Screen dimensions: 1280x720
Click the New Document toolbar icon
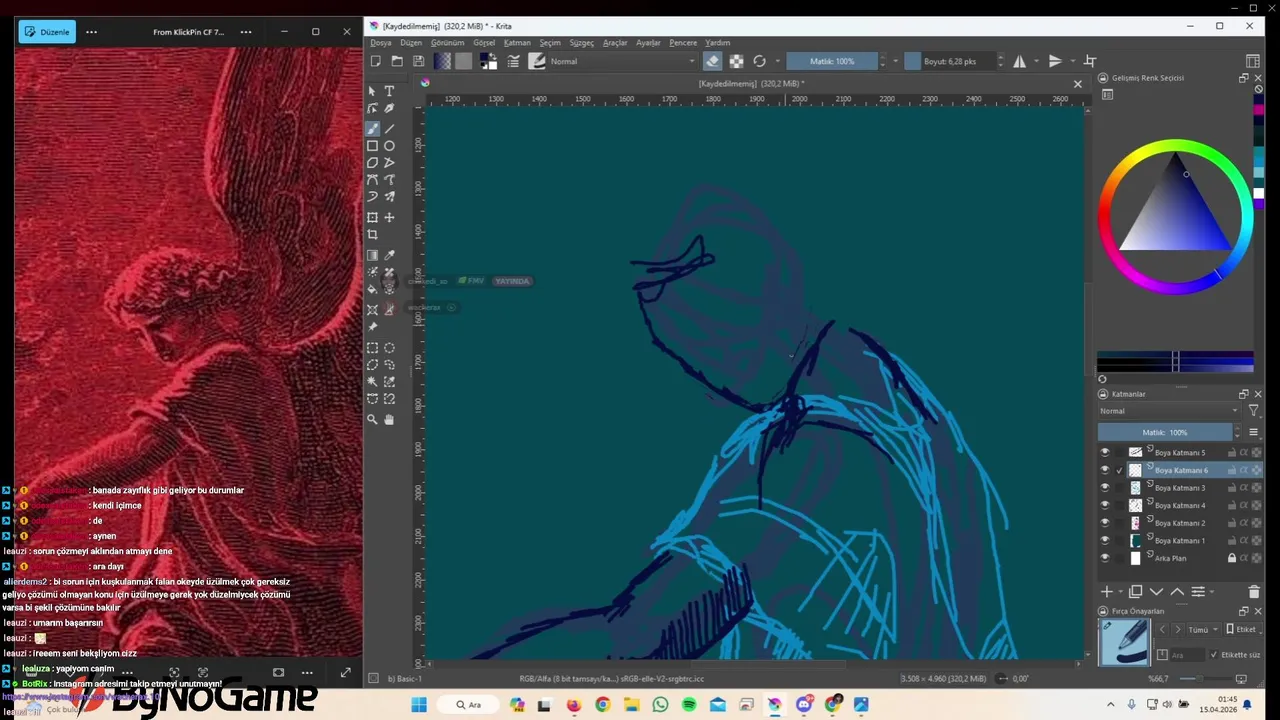(x=376, y=61)
